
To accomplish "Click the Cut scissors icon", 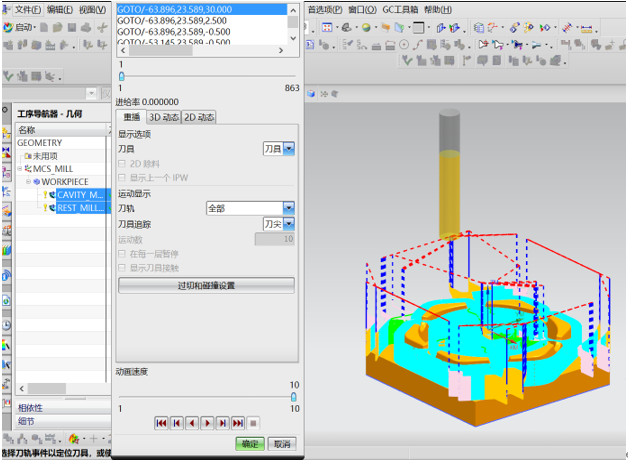I will (102, 27).
